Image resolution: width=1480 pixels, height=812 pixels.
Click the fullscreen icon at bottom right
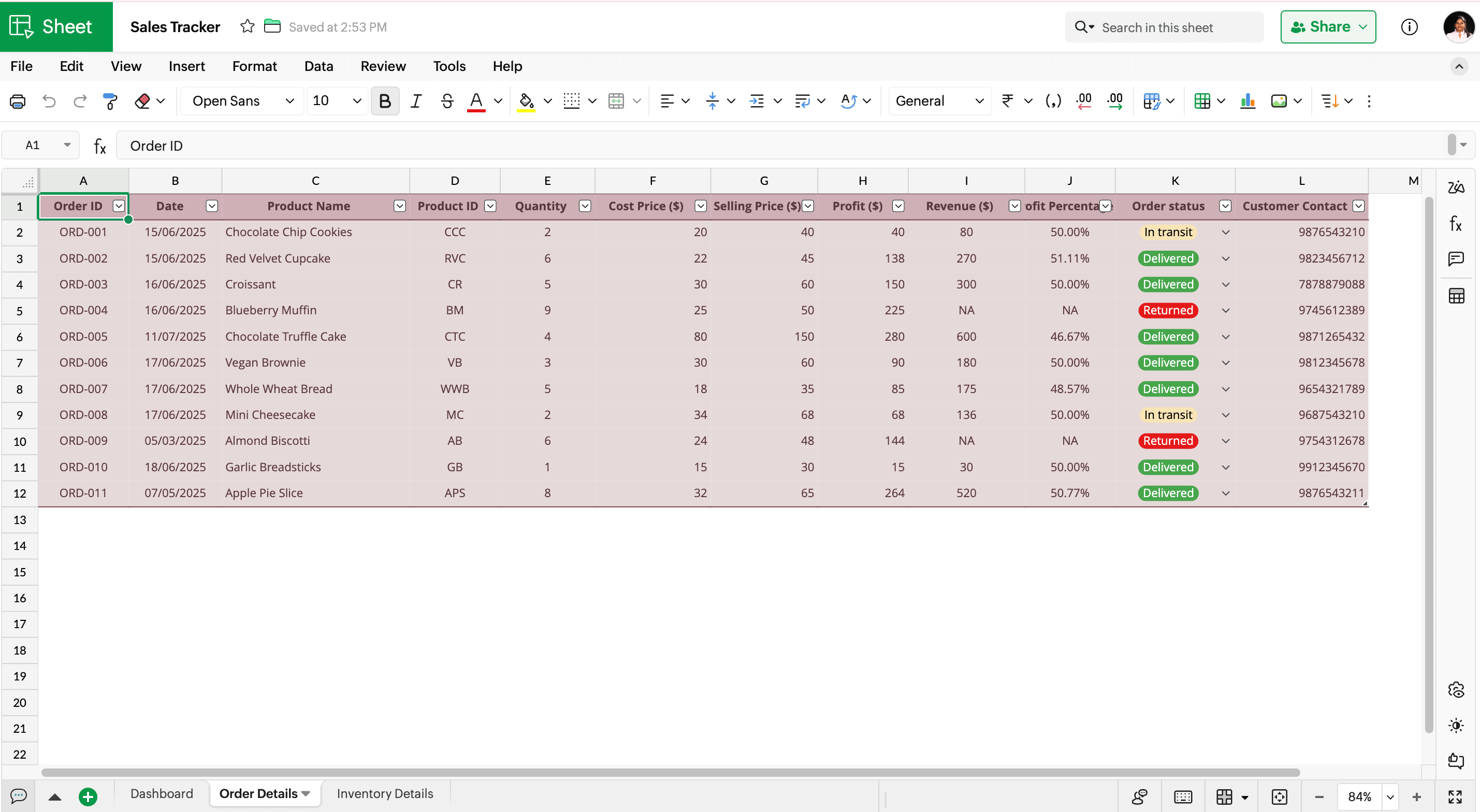(1455, 796)
